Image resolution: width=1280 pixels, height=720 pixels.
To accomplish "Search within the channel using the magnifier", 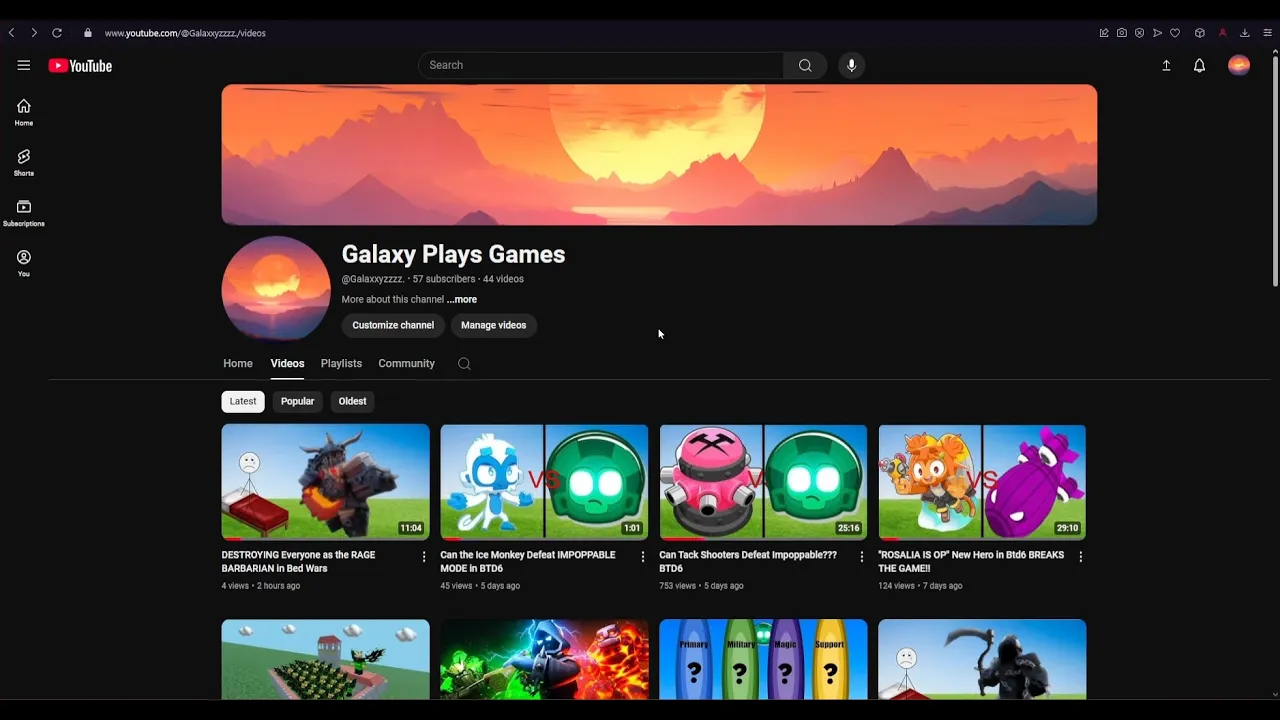I will [x=464, y=364].
